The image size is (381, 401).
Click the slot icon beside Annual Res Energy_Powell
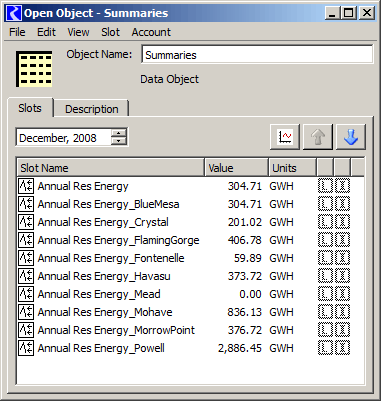(x=26, y=348)
